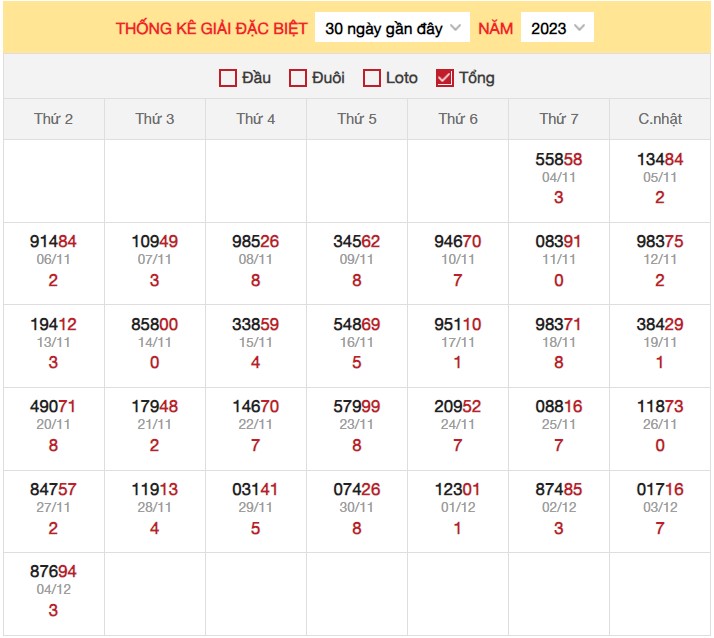The height and width of the screenshot is (638, 714).
Task: Select result 85800 dated 14/11
Action: tap(155, 325)
